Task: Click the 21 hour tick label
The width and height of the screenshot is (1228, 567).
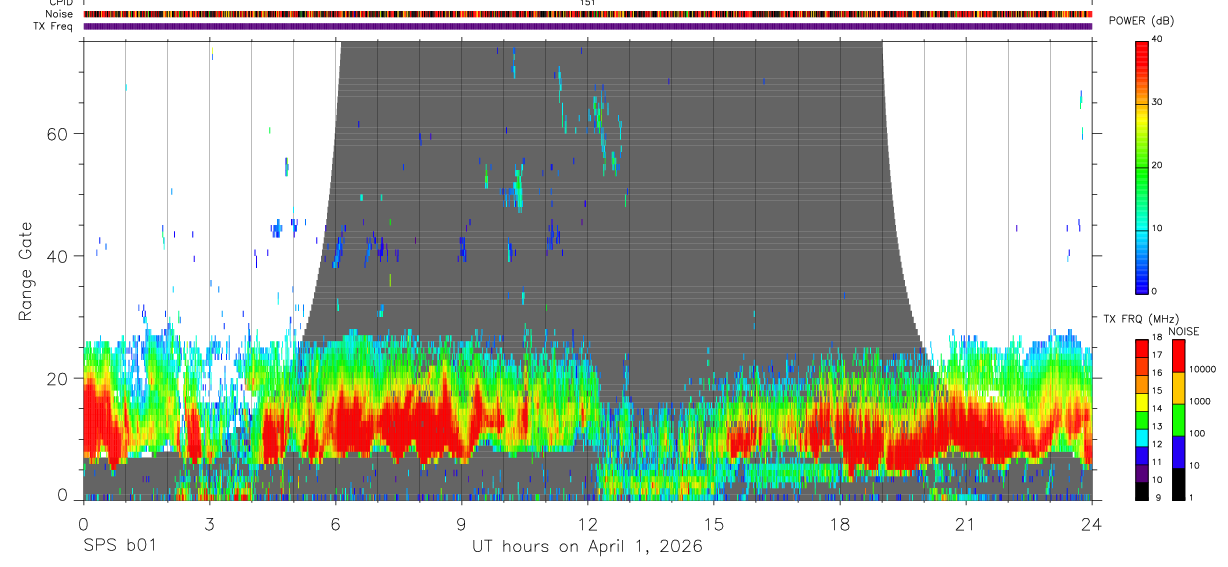Action: [966, 523]
